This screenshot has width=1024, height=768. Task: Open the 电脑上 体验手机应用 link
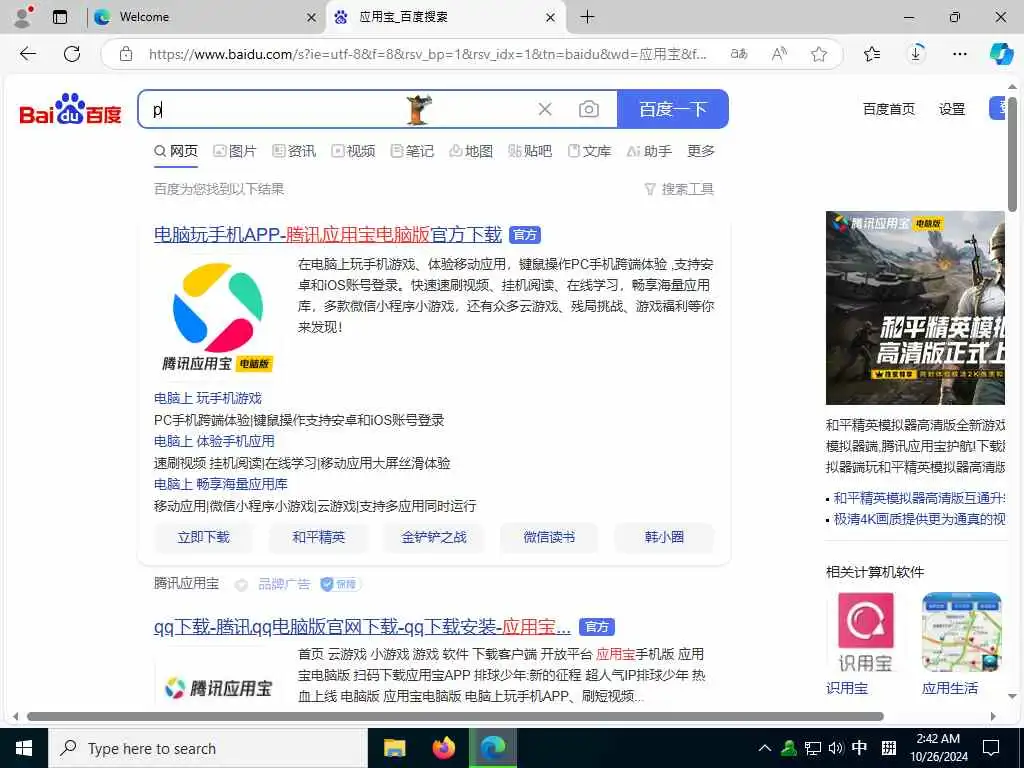(214, 441)
